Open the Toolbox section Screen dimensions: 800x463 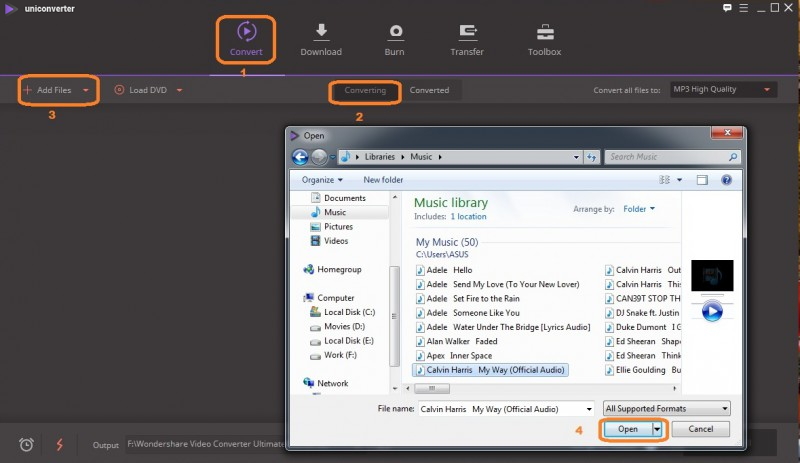[x=544, y=40]
